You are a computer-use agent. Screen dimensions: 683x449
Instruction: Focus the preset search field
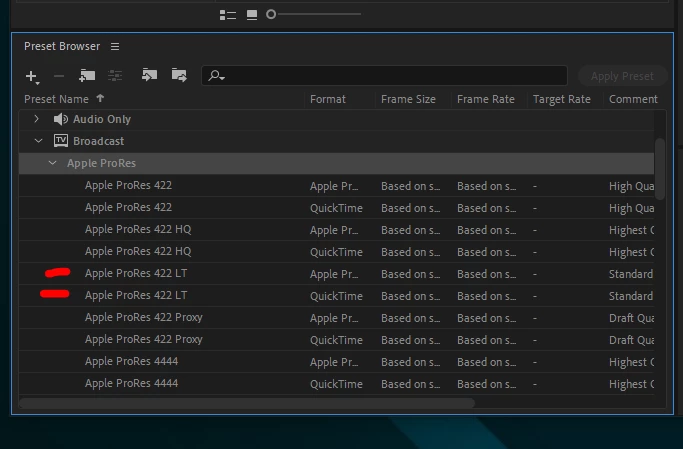pos(385,76)
